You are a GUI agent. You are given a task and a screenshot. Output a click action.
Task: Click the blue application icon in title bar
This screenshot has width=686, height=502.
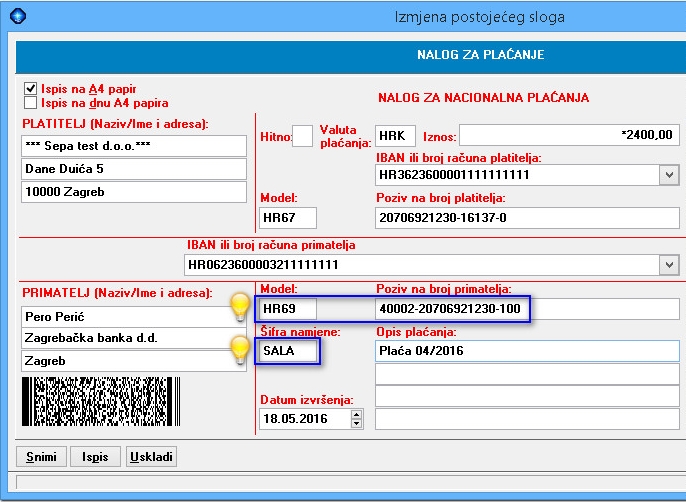tap(18, 16)
